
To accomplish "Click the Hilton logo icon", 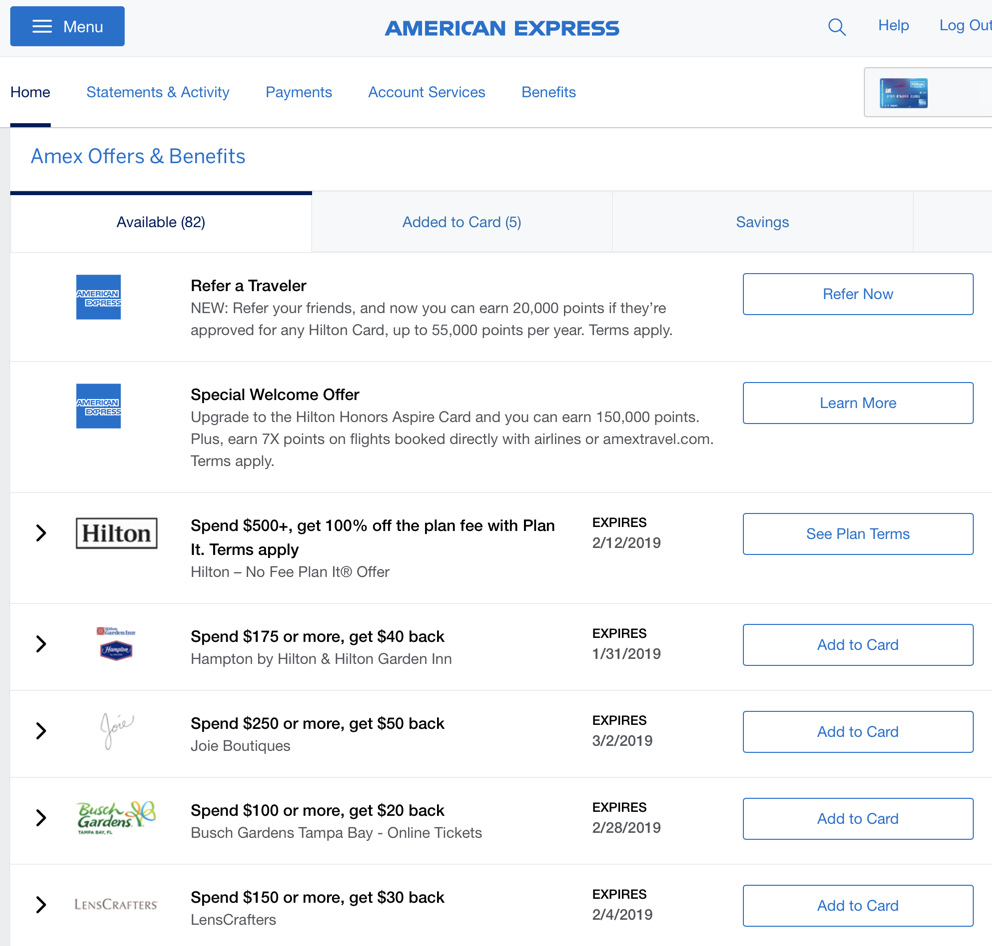I will pyautogui.click(x=116, y=533).
